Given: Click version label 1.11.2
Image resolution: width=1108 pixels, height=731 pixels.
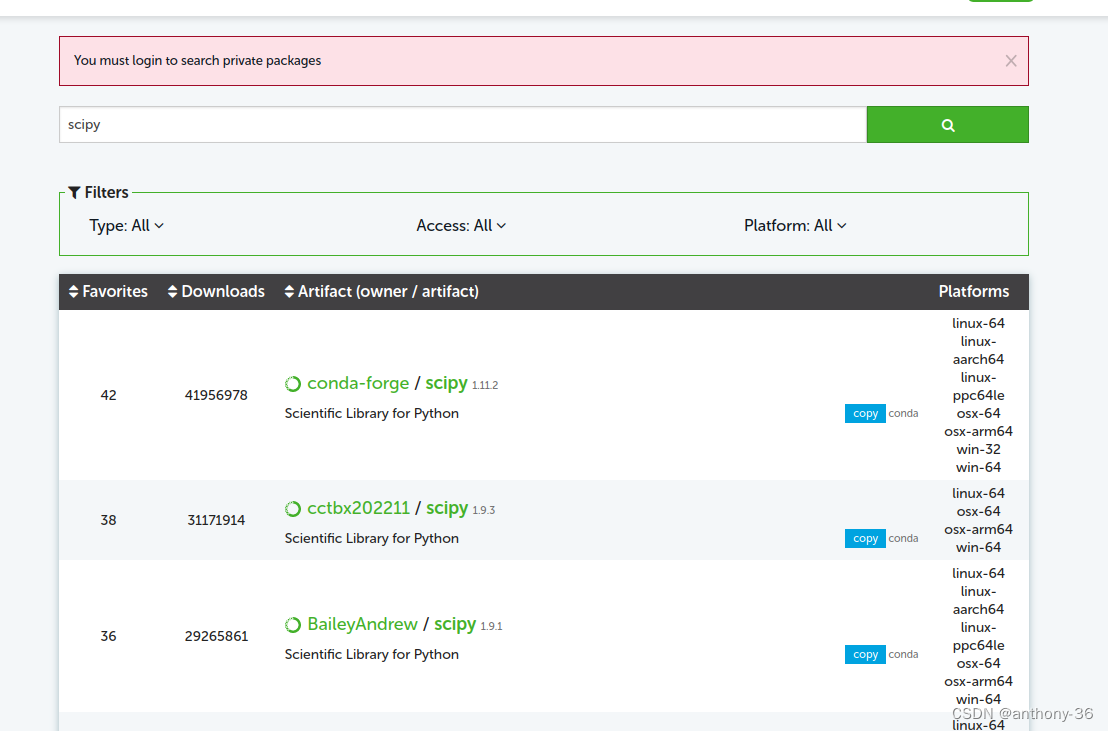Looking at the screenshot, I should (x=485, y=385).
